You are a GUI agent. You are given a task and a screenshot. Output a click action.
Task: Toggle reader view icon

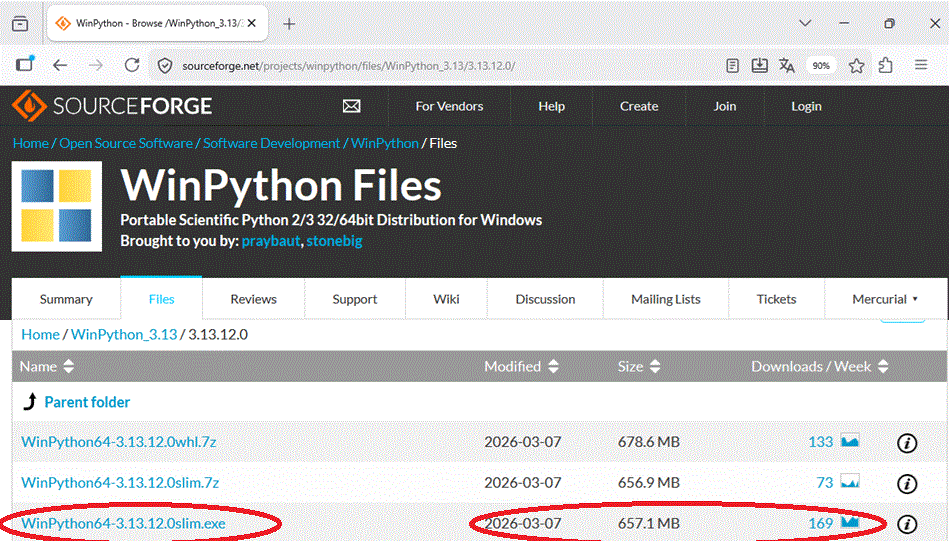(732, 65)
